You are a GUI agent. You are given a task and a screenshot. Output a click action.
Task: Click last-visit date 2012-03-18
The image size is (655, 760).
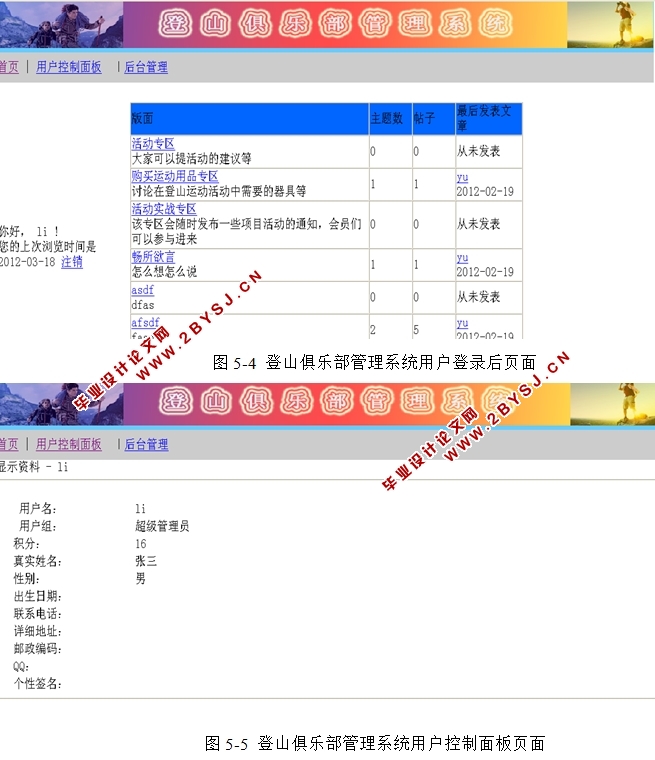pyautogui.click(x=28, y=262)
